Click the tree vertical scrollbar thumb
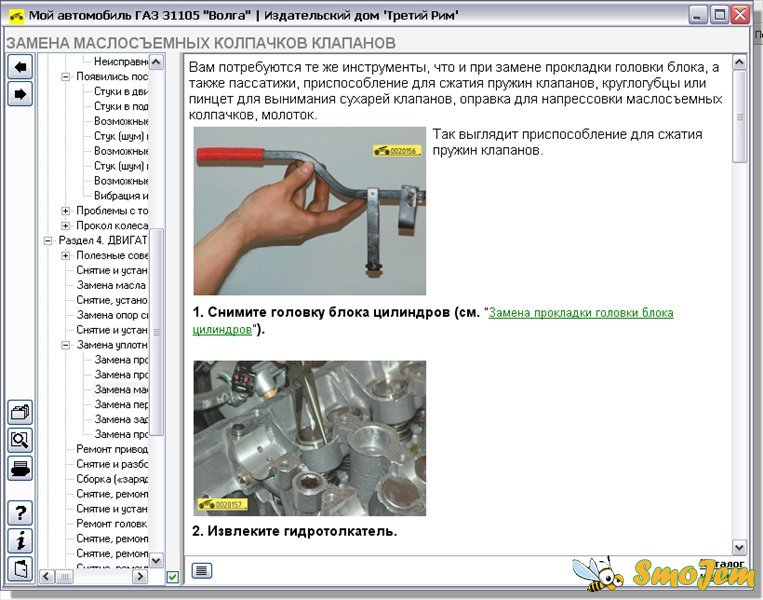The width and height of the screenshot is (763, 600). [x=156, y=332]
